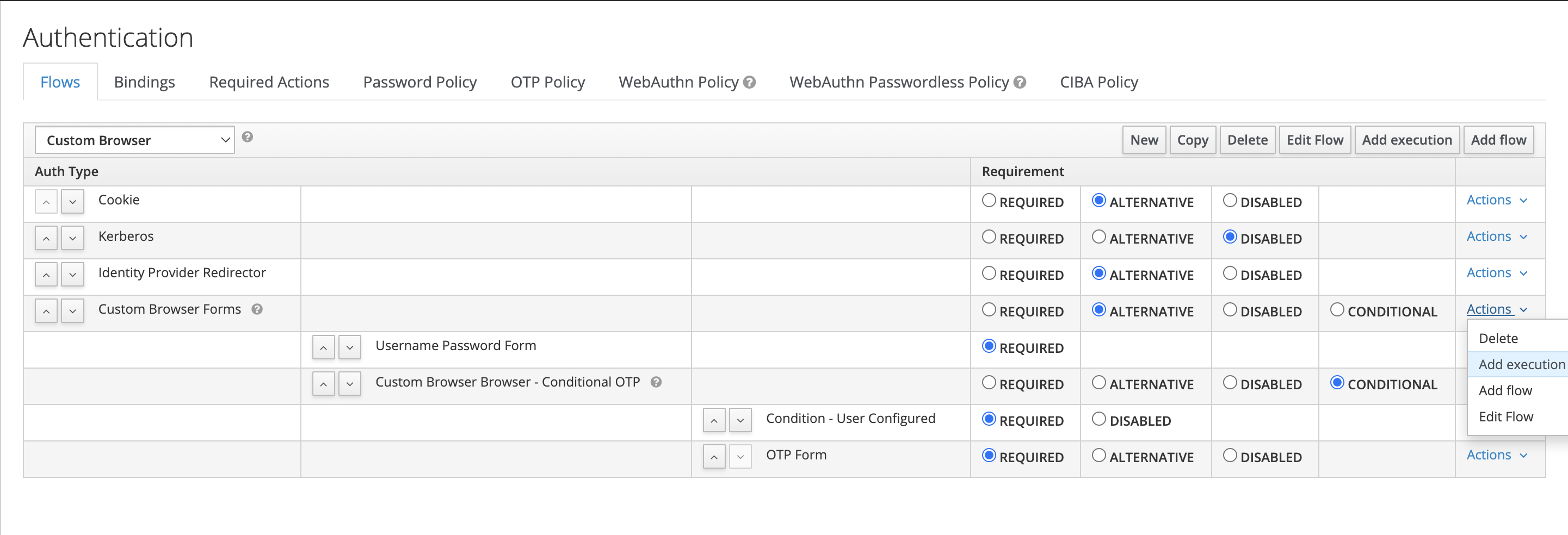Click help icon beside Custom Browser Forms
Image resolution: width=1568 pixels, height=535 pixels.
click(x=257, y=309)
